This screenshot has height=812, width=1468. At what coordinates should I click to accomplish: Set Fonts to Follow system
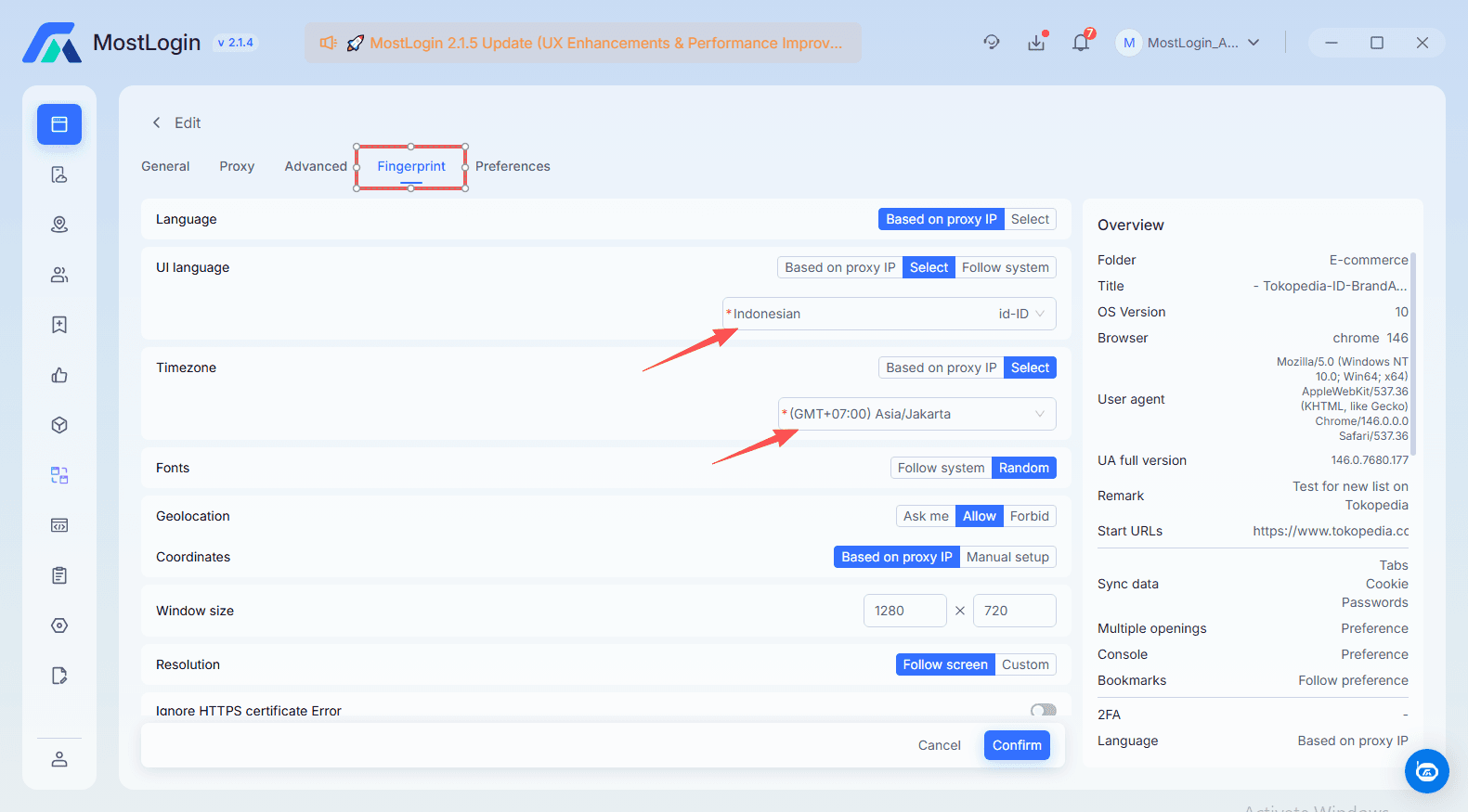[x=941, y=468]
